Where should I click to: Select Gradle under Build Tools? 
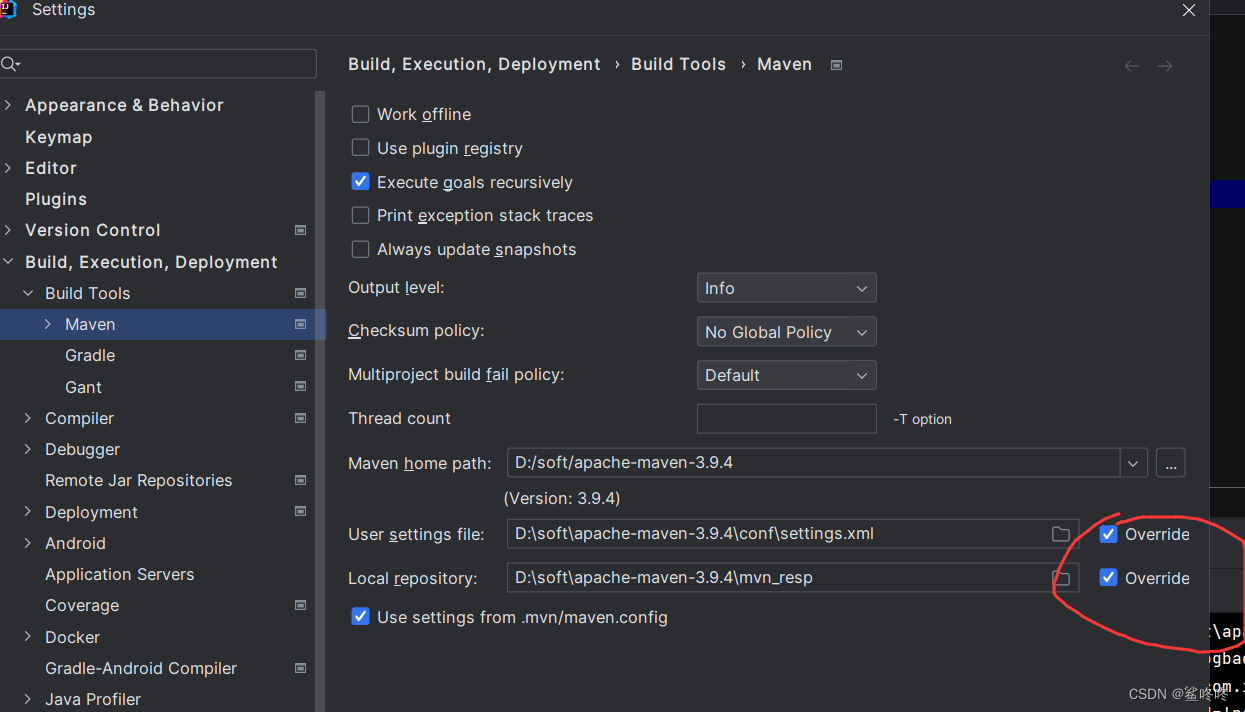click(x=89, y=355)
